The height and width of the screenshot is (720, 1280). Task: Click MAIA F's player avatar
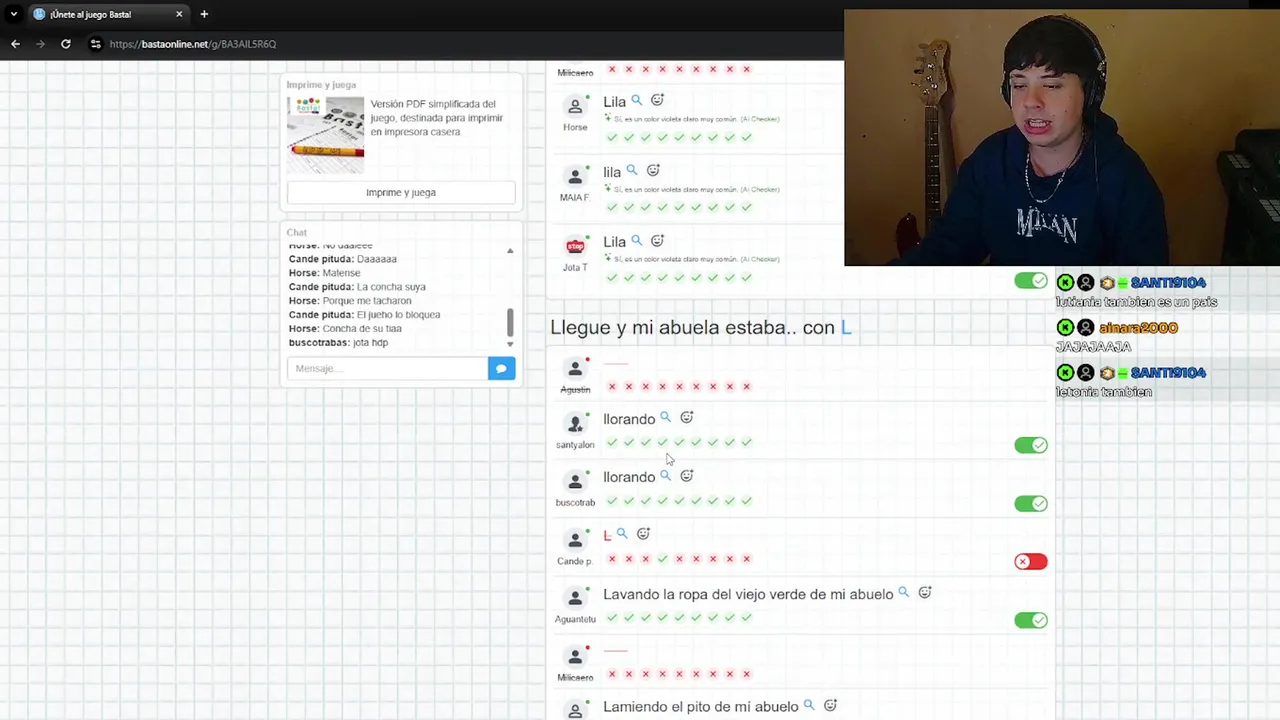575,177
